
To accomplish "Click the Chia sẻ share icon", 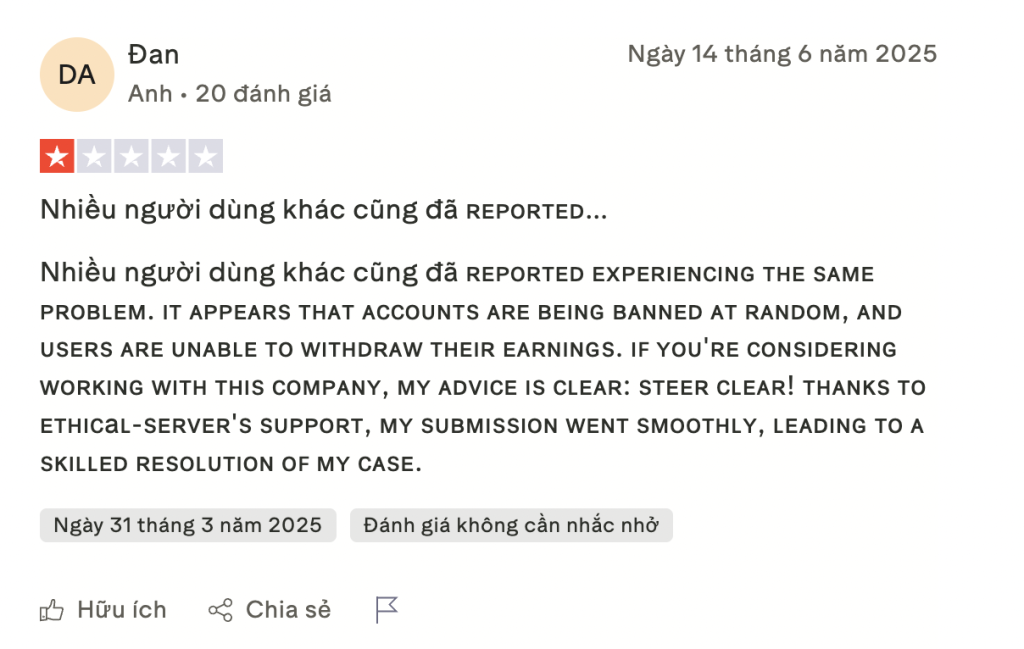I will tap(220, 610).
